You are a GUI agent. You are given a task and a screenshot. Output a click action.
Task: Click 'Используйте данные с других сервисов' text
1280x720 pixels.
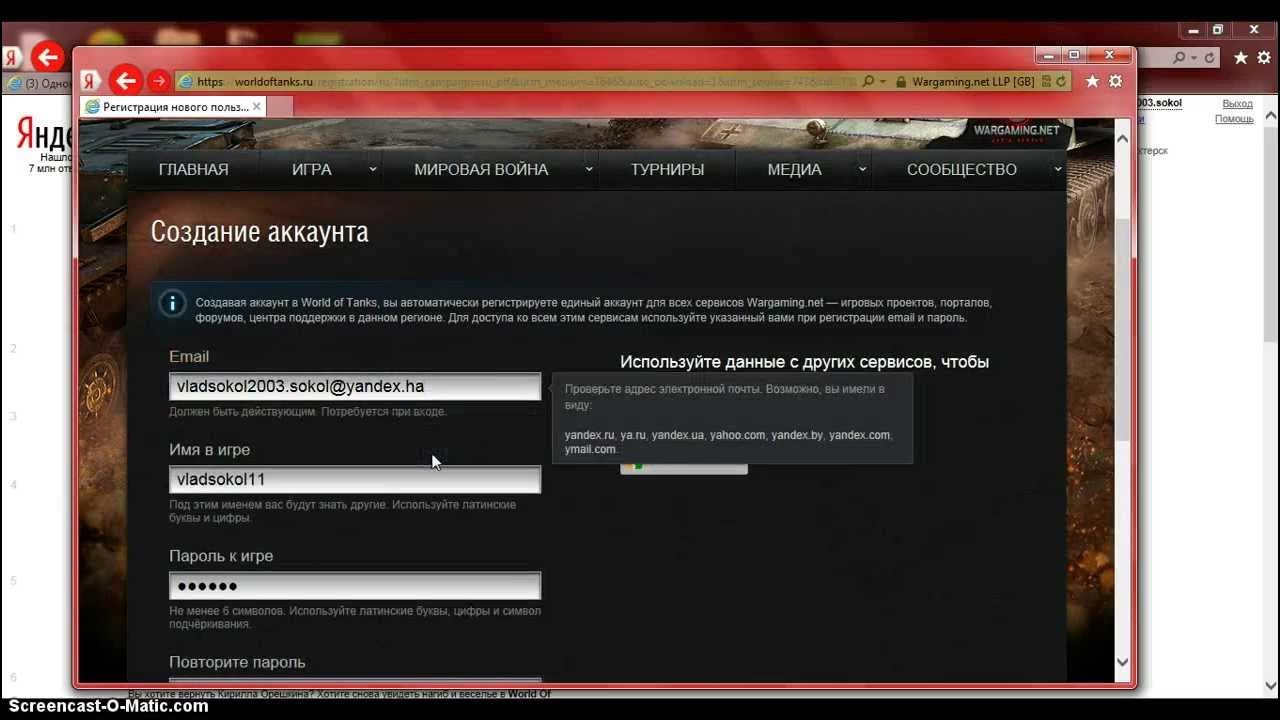(x=804, y=362)
